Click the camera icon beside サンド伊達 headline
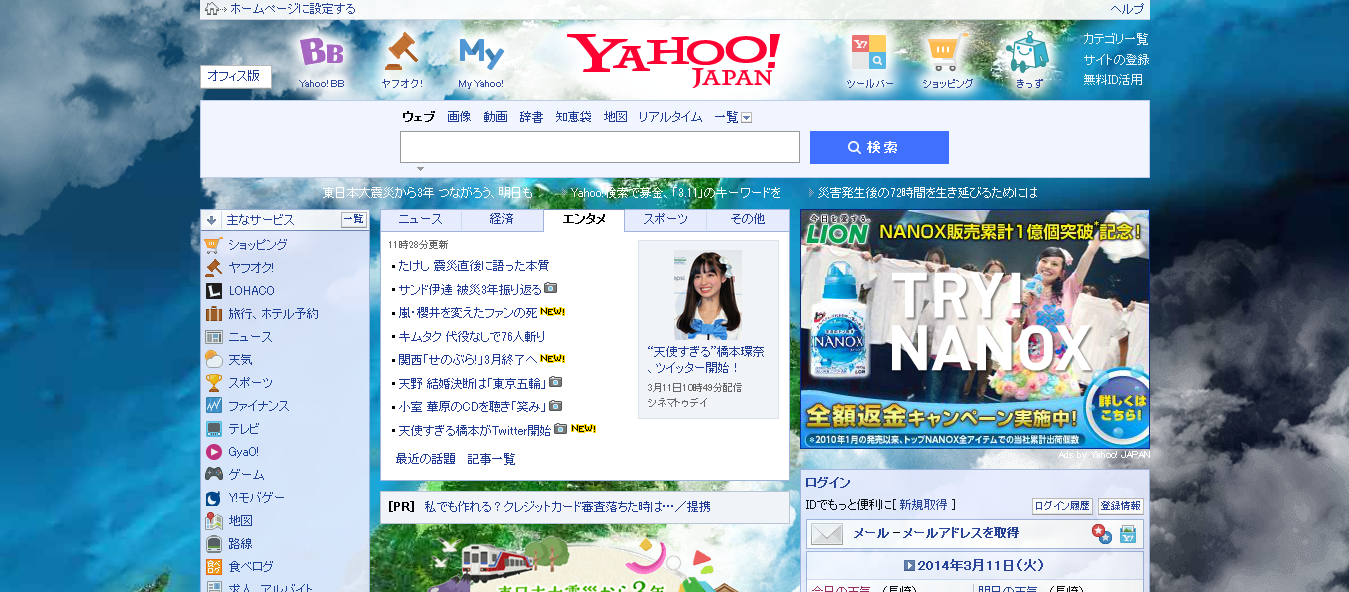This screenshot has width=1349, height=592. (550, 288)
